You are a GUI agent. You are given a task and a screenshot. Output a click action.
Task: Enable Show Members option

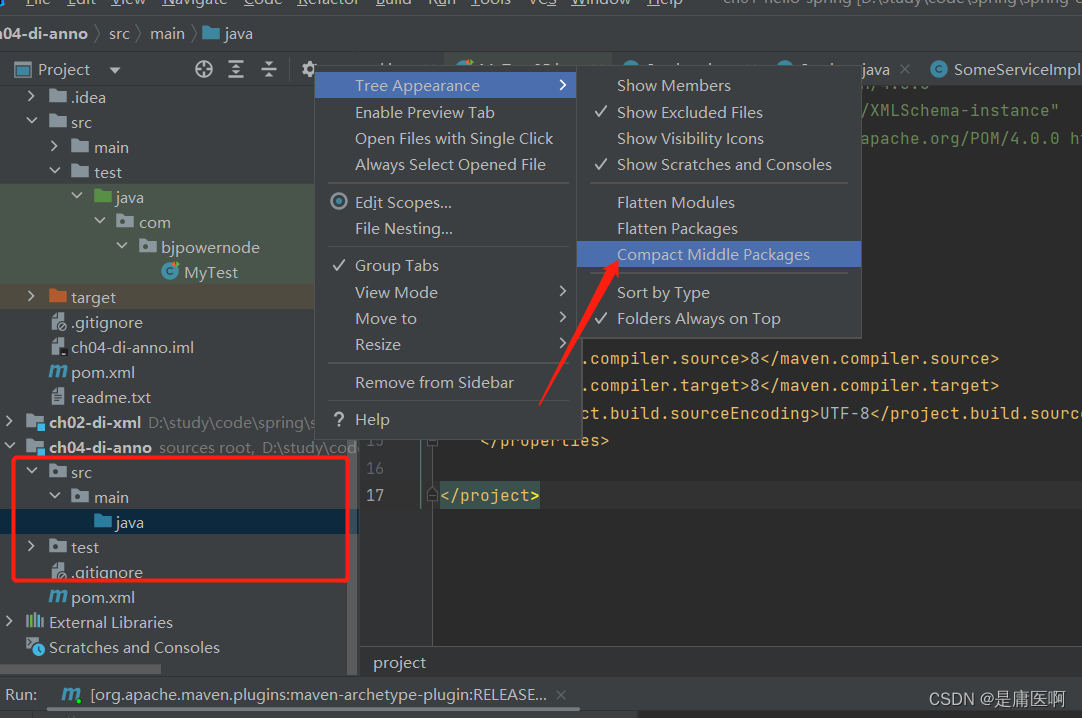[718, 86]
